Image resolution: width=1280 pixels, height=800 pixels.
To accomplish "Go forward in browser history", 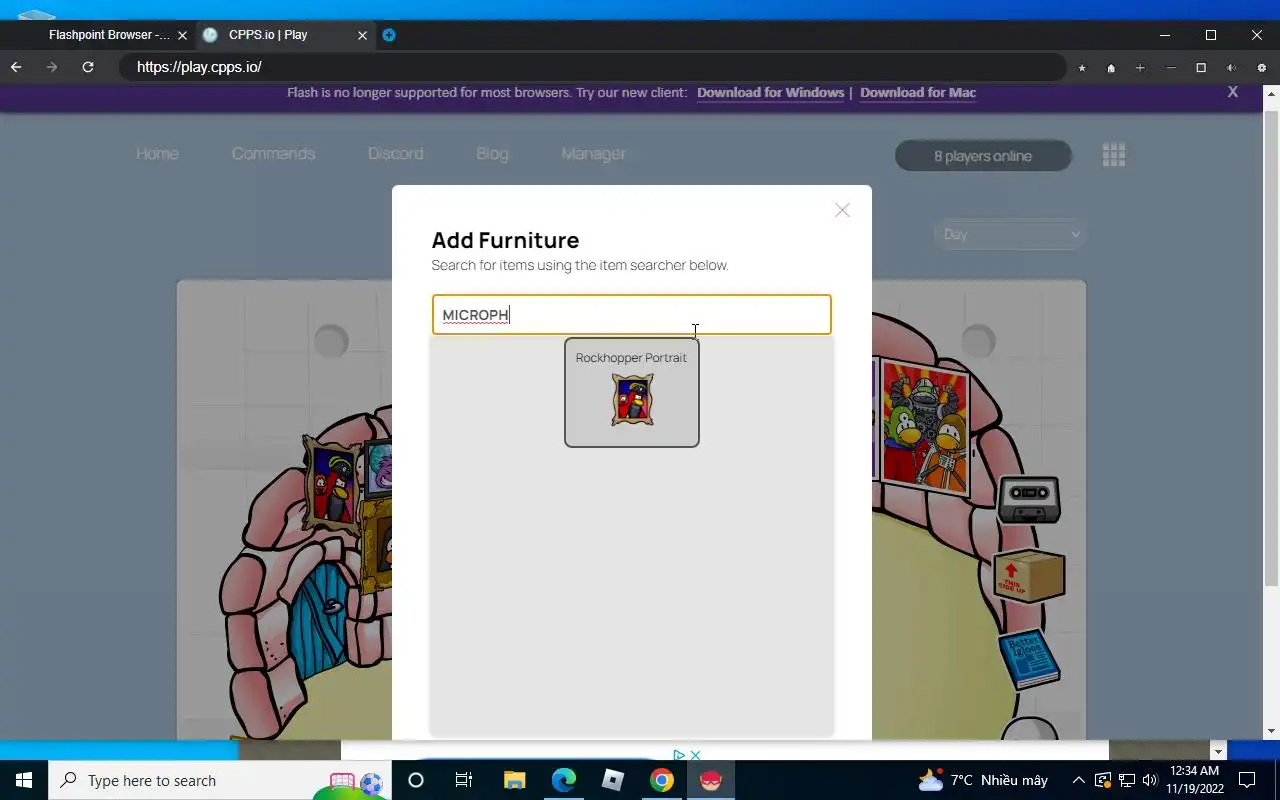I will click(52, 67).
